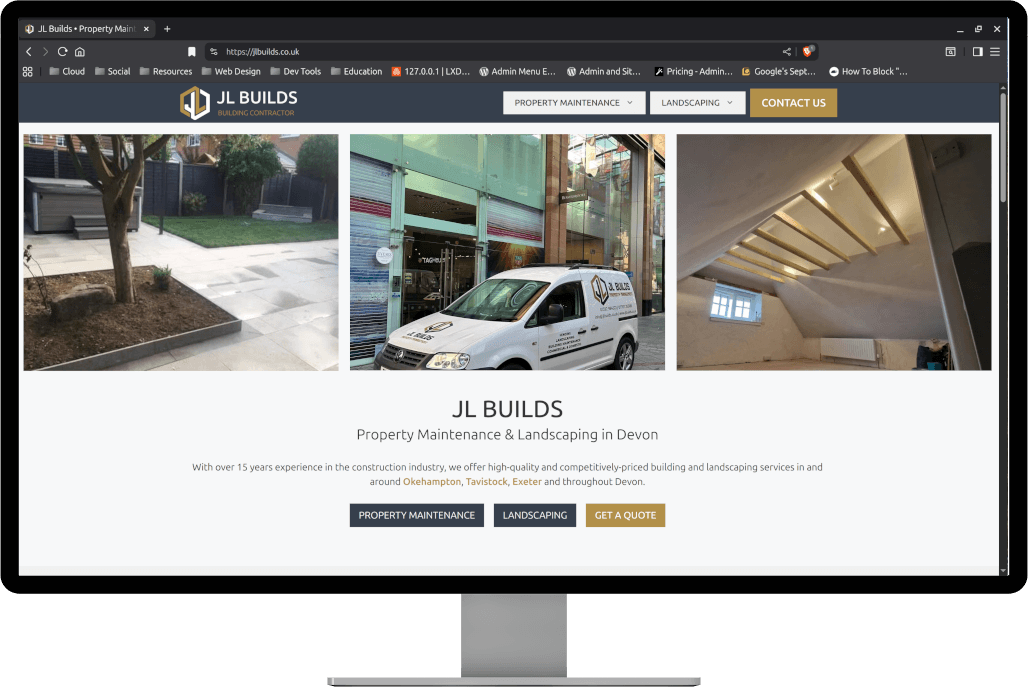The image size is (1028, 687).
Task: Go to the browser home page icon
Action: click(79, 51)
